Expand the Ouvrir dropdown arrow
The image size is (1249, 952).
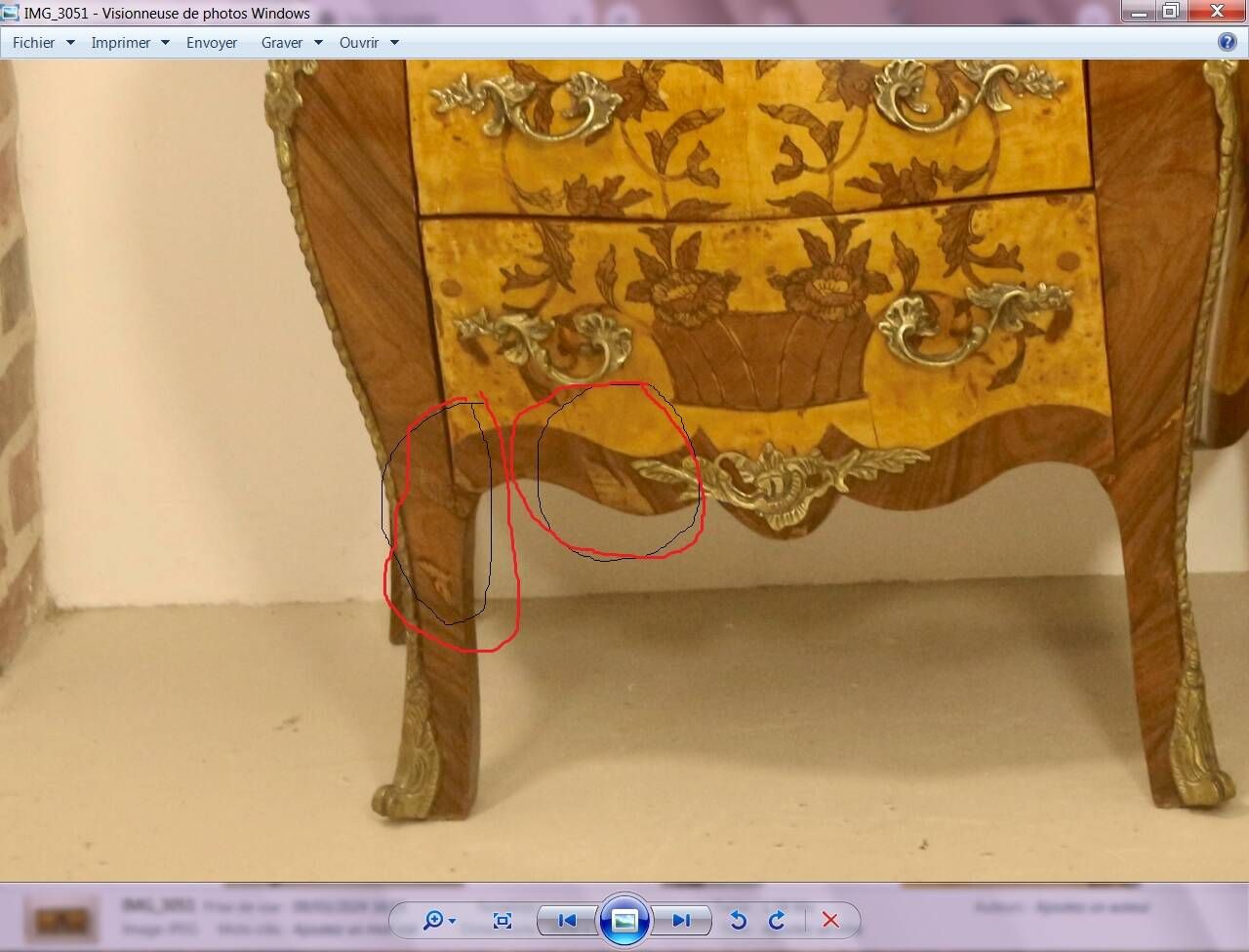coord(394,43)
